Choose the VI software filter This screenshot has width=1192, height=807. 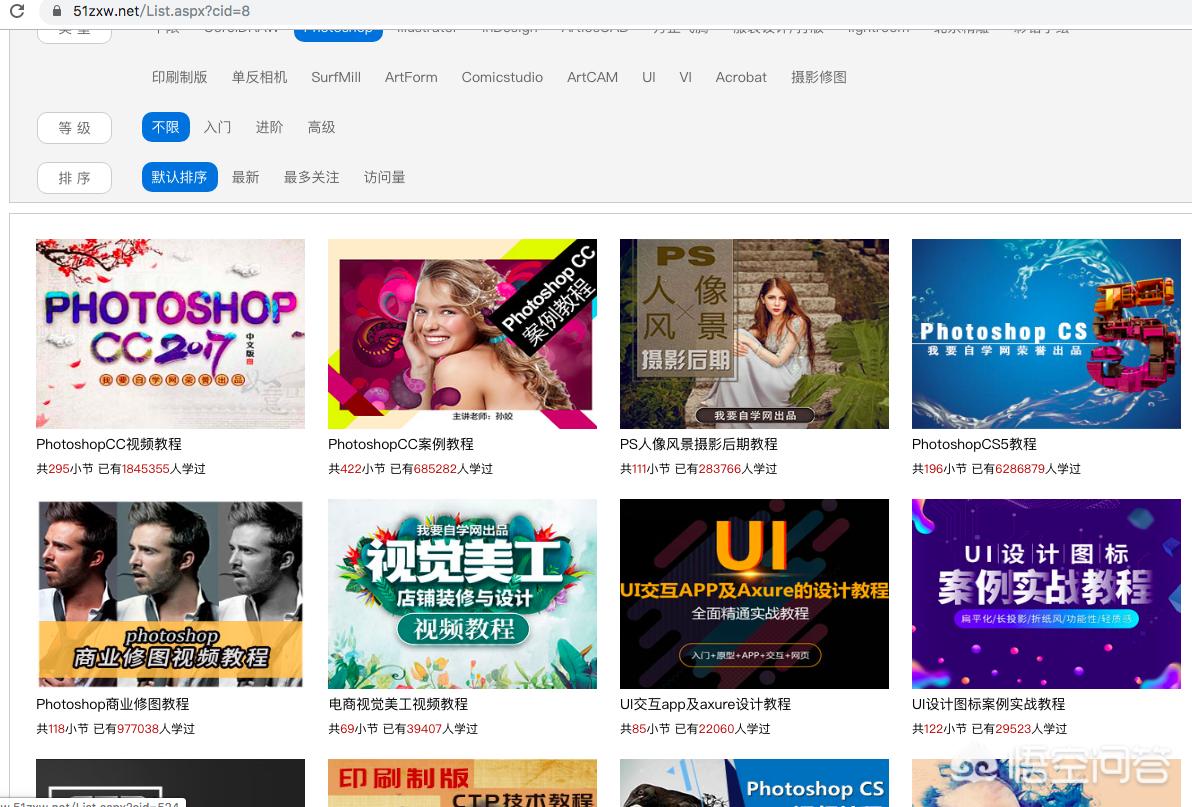(x=685, y=77)
